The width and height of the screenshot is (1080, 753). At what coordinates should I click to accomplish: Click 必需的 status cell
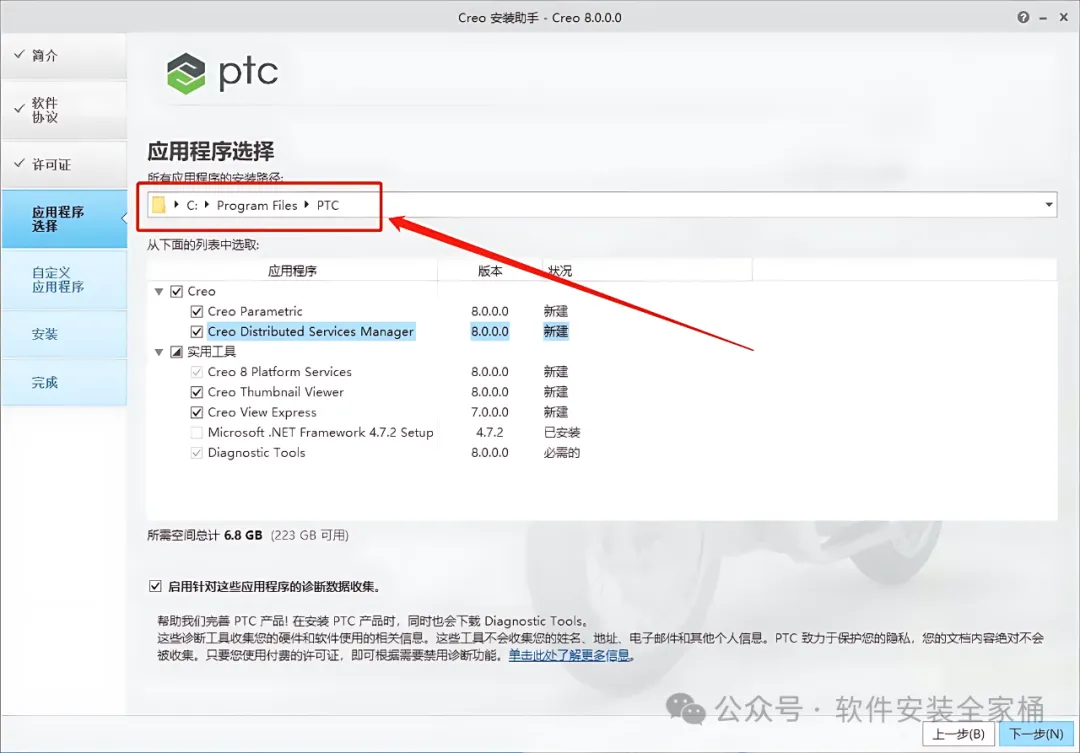[x=561, y=453]
